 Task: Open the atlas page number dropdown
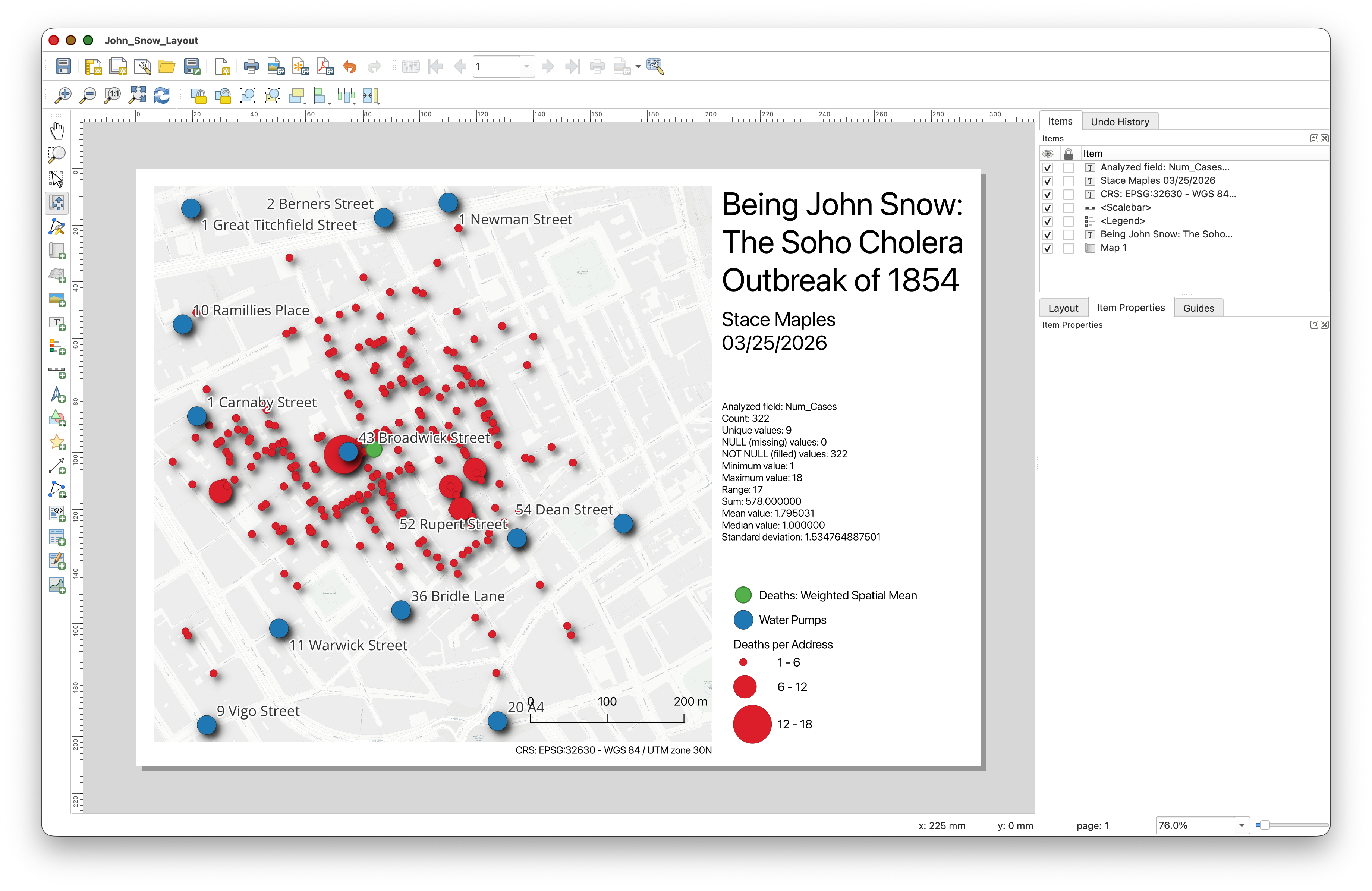pos(526,67)
